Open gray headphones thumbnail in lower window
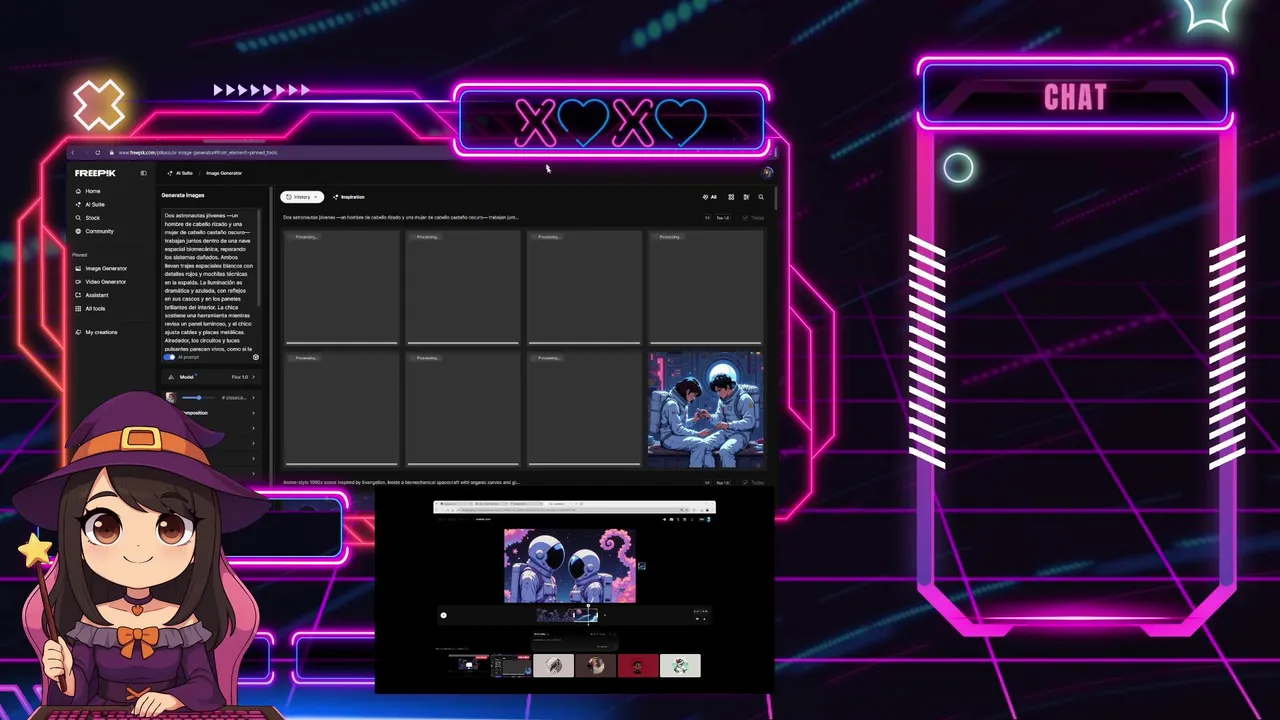Viewport: 1280px width, 720px height. [x=553, y=665]
